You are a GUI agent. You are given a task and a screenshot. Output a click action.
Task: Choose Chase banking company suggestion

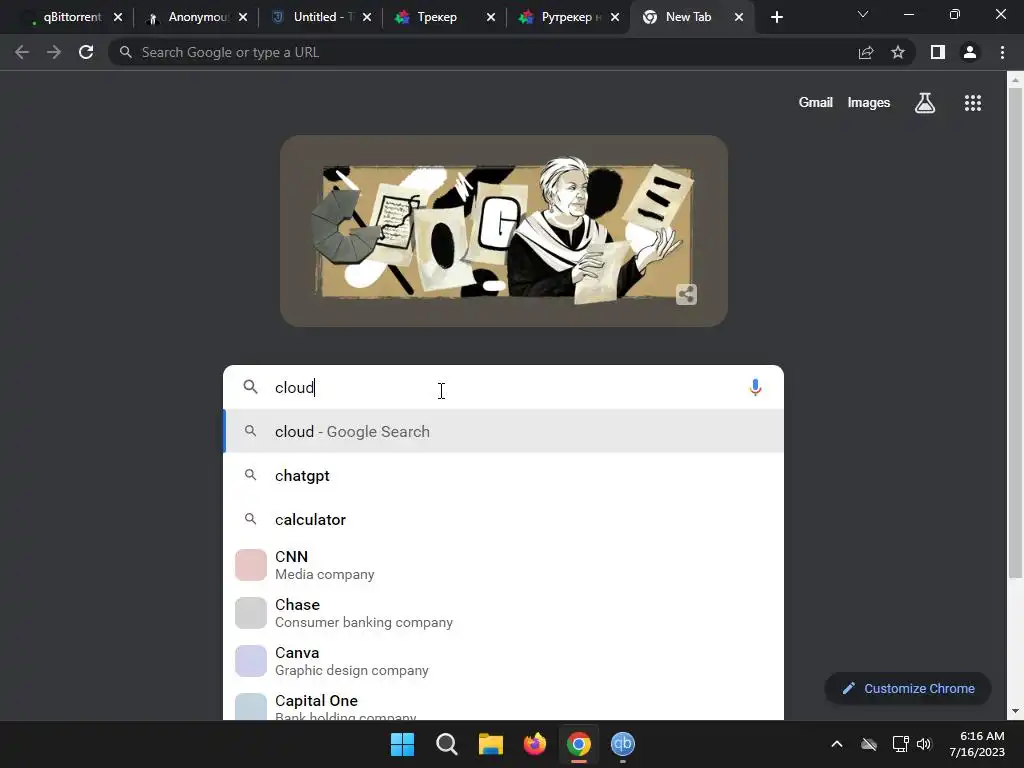(x=503, y=613)
